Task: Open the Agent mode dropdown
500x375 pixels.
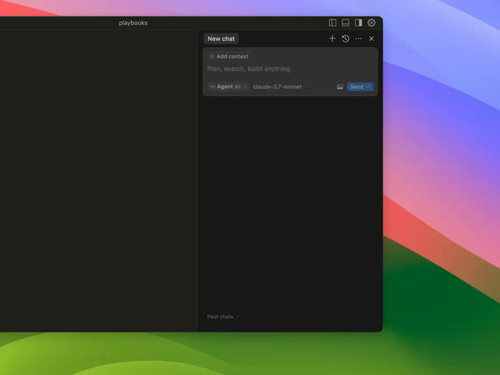Action: [x=228, y=87]
